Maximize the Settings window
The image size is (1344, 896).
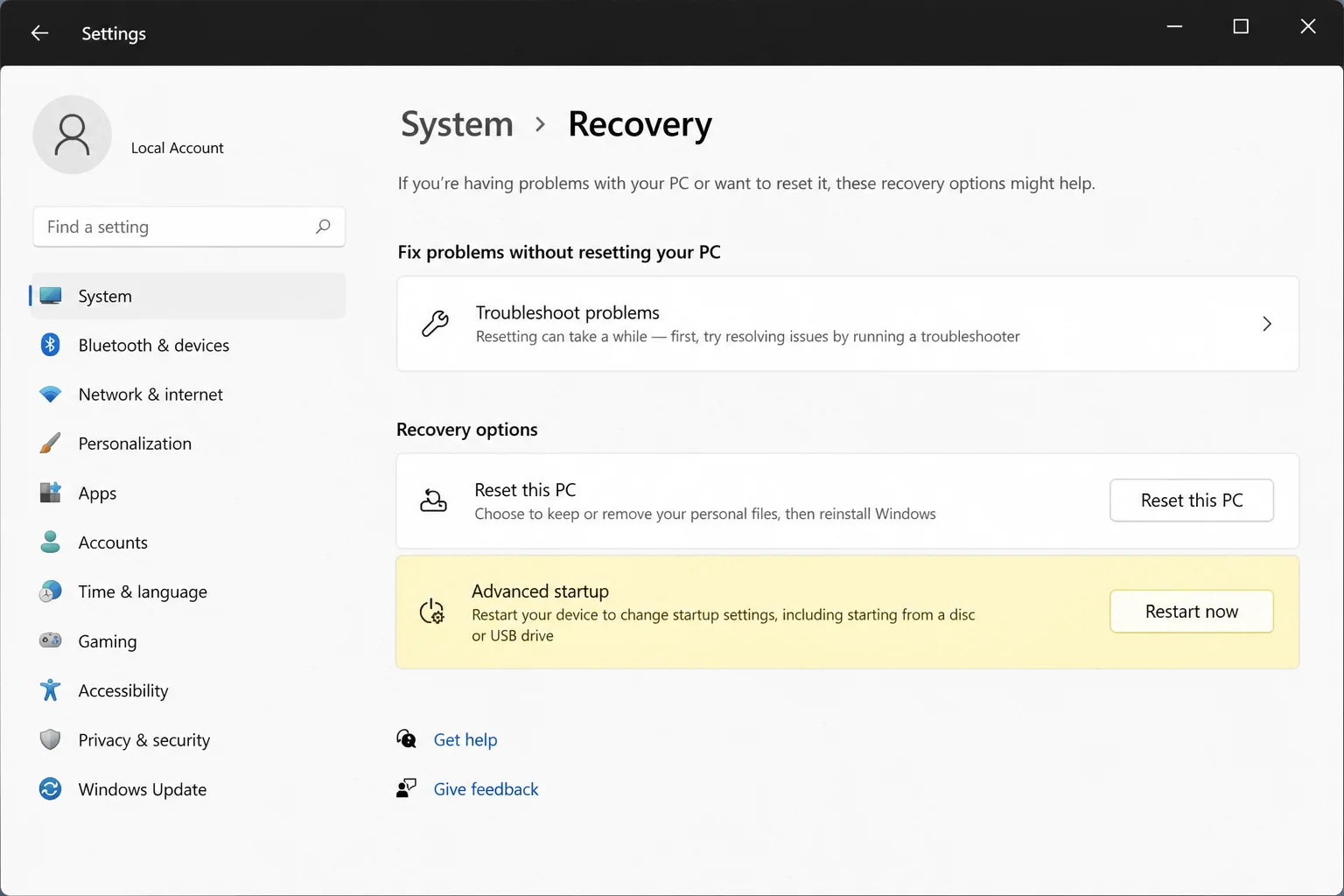tap(1241, 27)
